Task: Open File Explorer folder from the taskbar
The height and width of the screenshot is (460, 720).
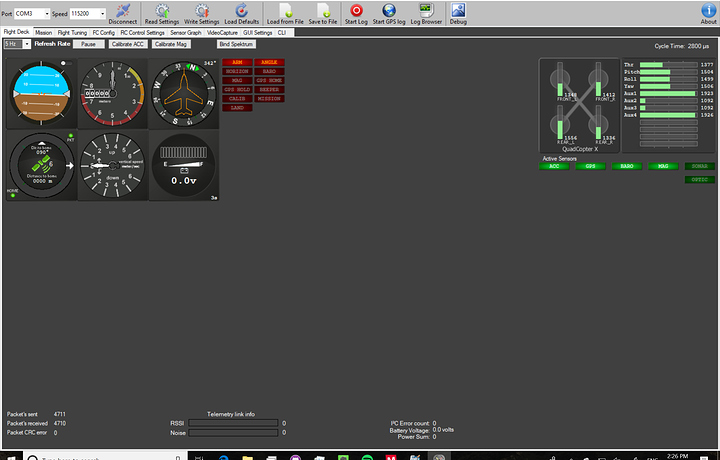Action: tap(248, 457)
